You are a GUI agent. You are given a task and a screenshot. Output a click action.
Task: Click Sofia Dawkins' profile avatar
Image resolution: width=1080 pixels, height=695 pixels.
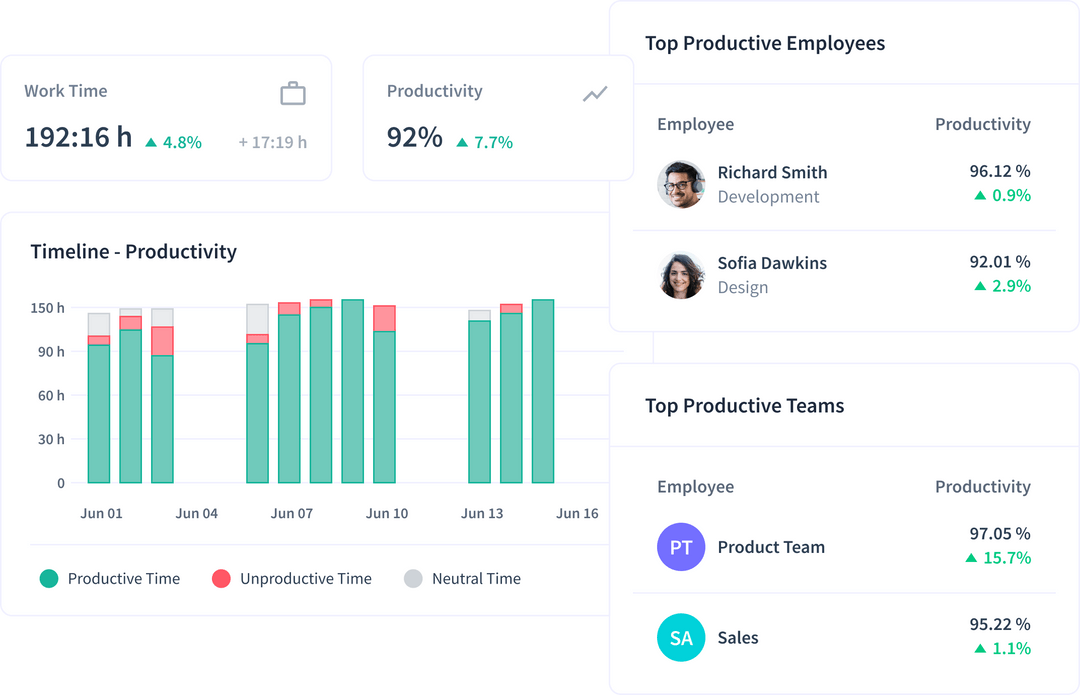pyautogui.click(x=681, y=275)
